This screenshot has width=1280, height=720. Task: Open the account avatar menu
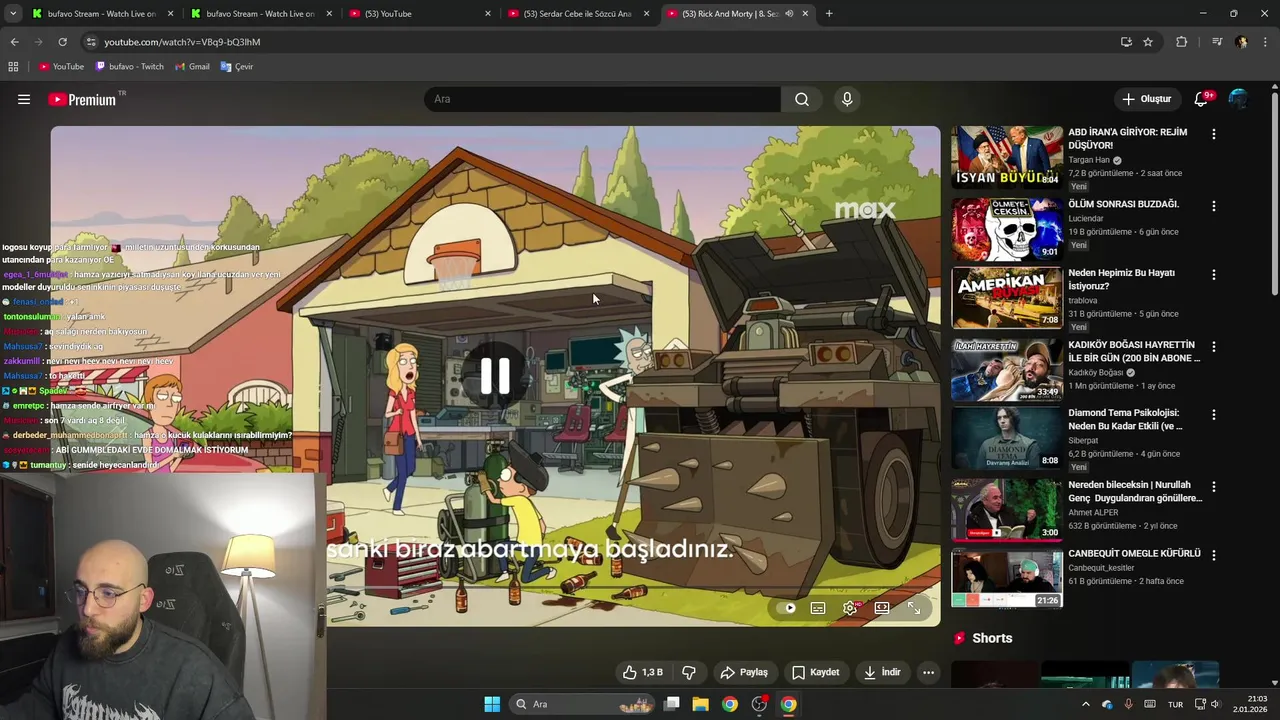coord(1239,99)
